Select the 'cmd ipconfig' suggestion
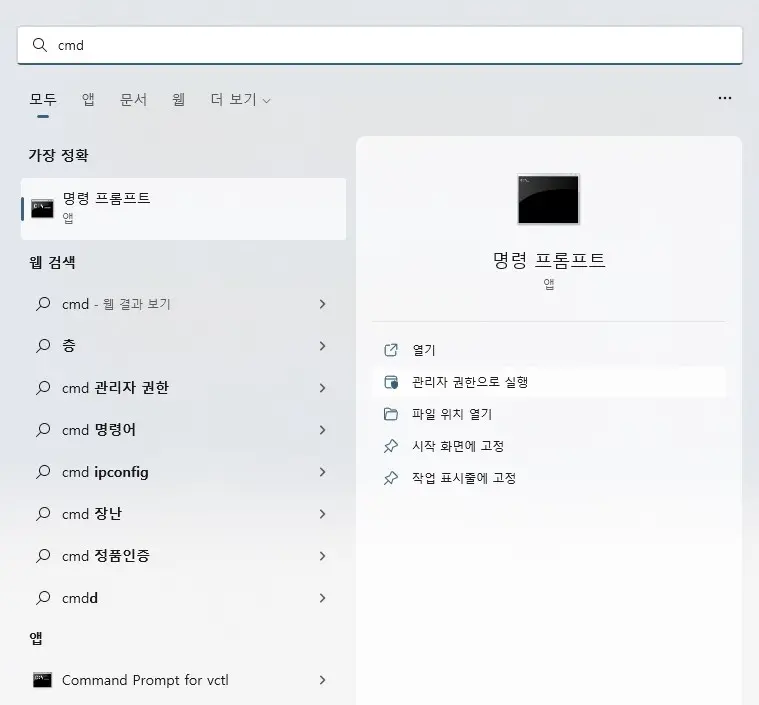759x705 pixels. click(183, 472)
